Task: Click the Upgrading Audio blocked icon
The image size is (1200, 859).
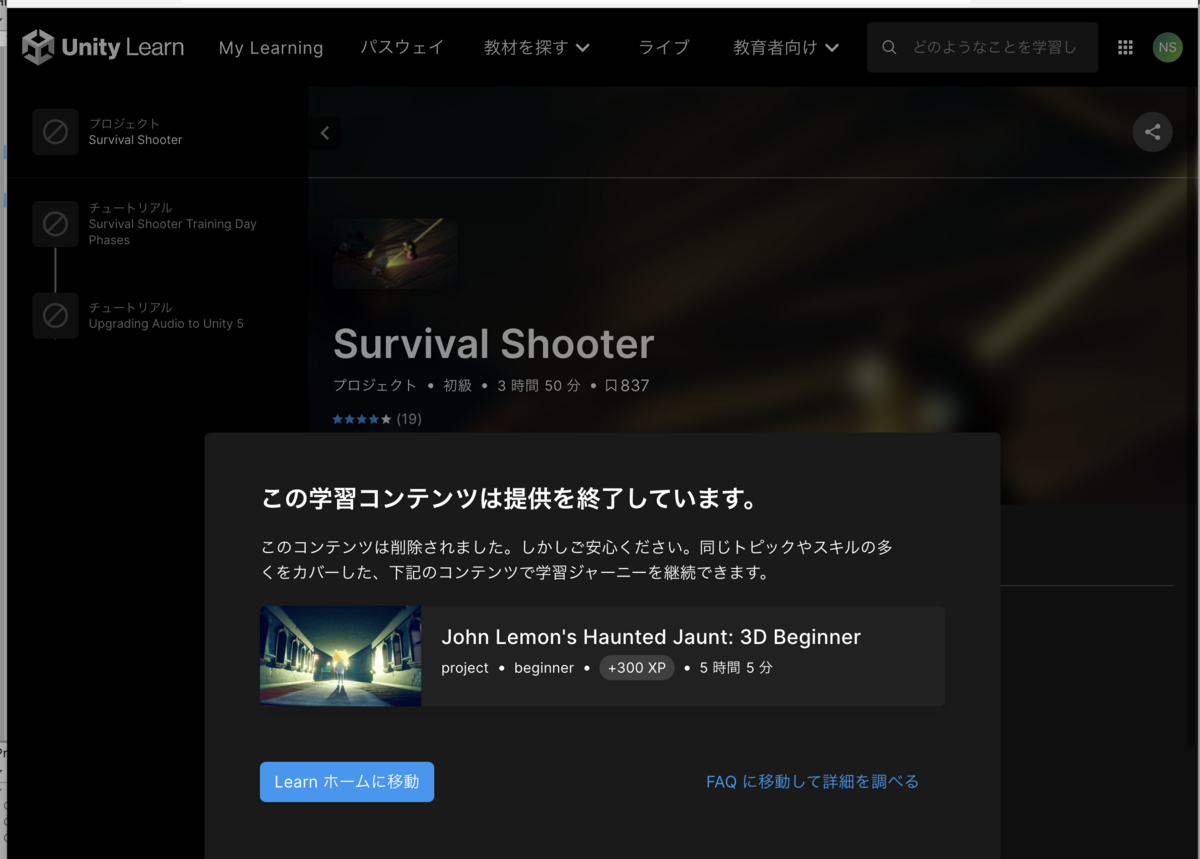Action: (x=55, y=316)
